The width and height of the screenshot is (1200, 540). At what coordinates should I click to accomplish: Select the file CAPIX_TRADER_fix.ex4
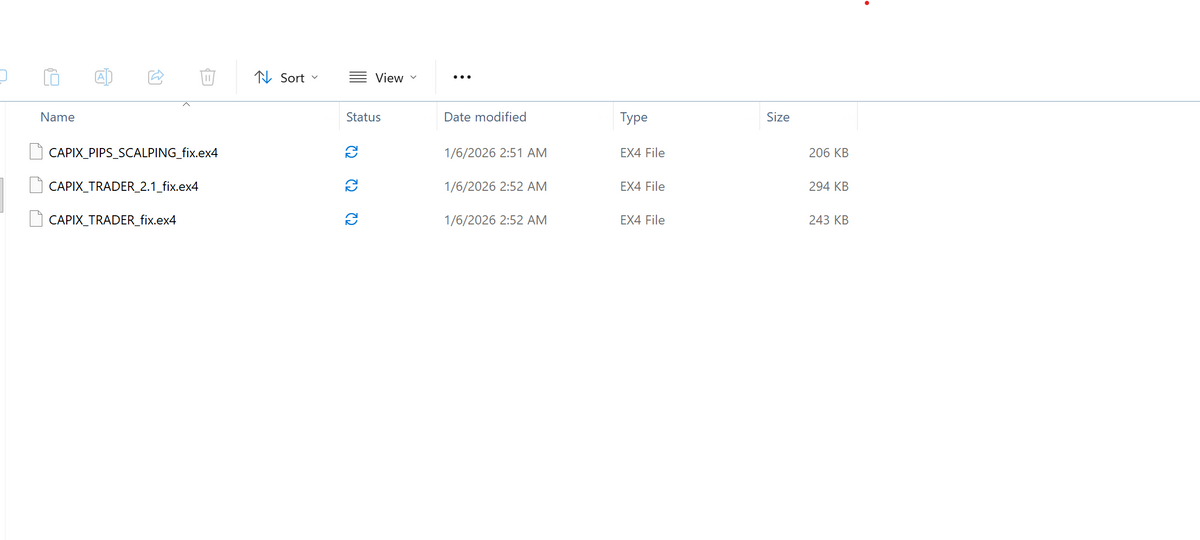[x=112, y=219]
